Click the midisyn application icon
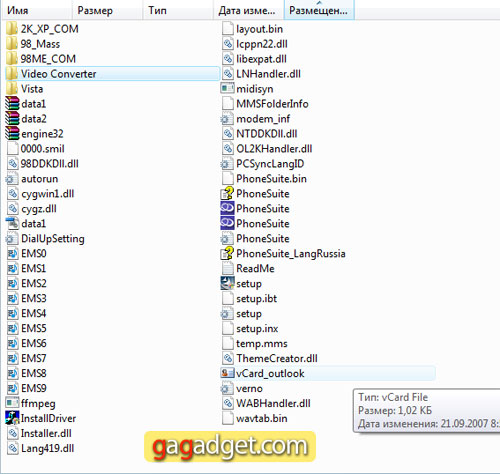The image size is (500, 474). pyautogui.click(x=227, y=89)
